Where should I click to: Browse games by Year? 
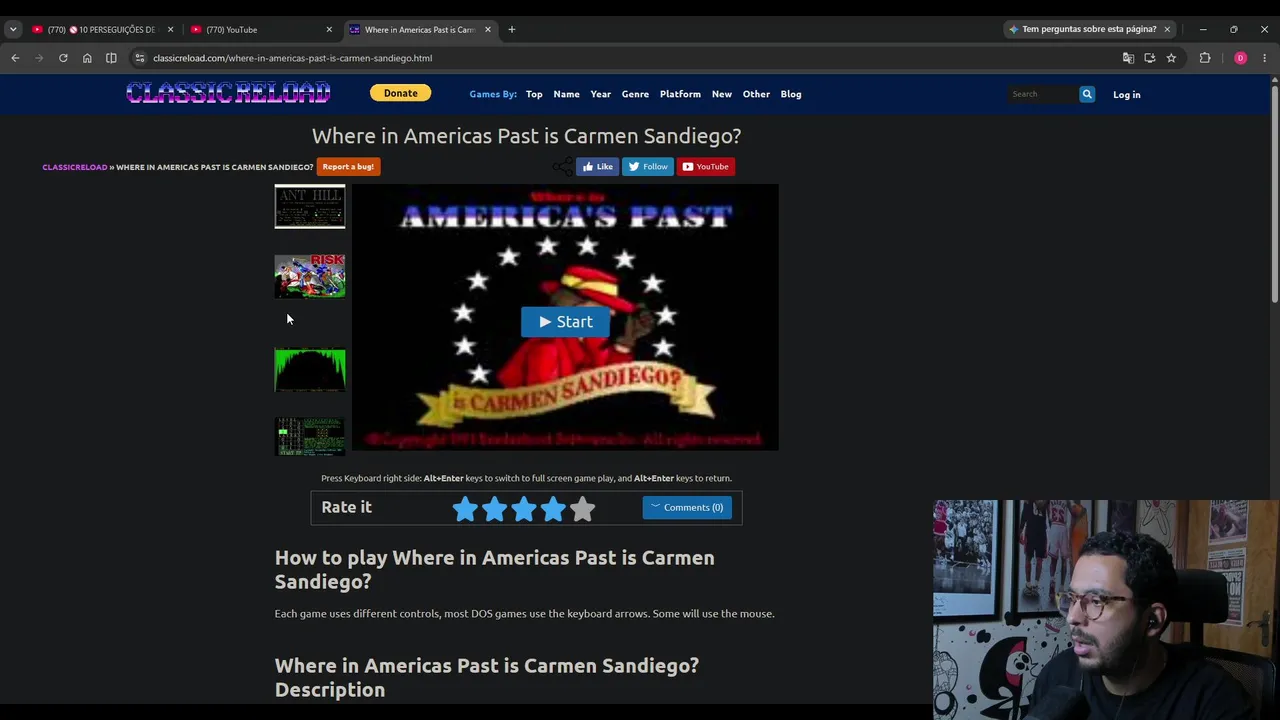[x=600, y=94]
